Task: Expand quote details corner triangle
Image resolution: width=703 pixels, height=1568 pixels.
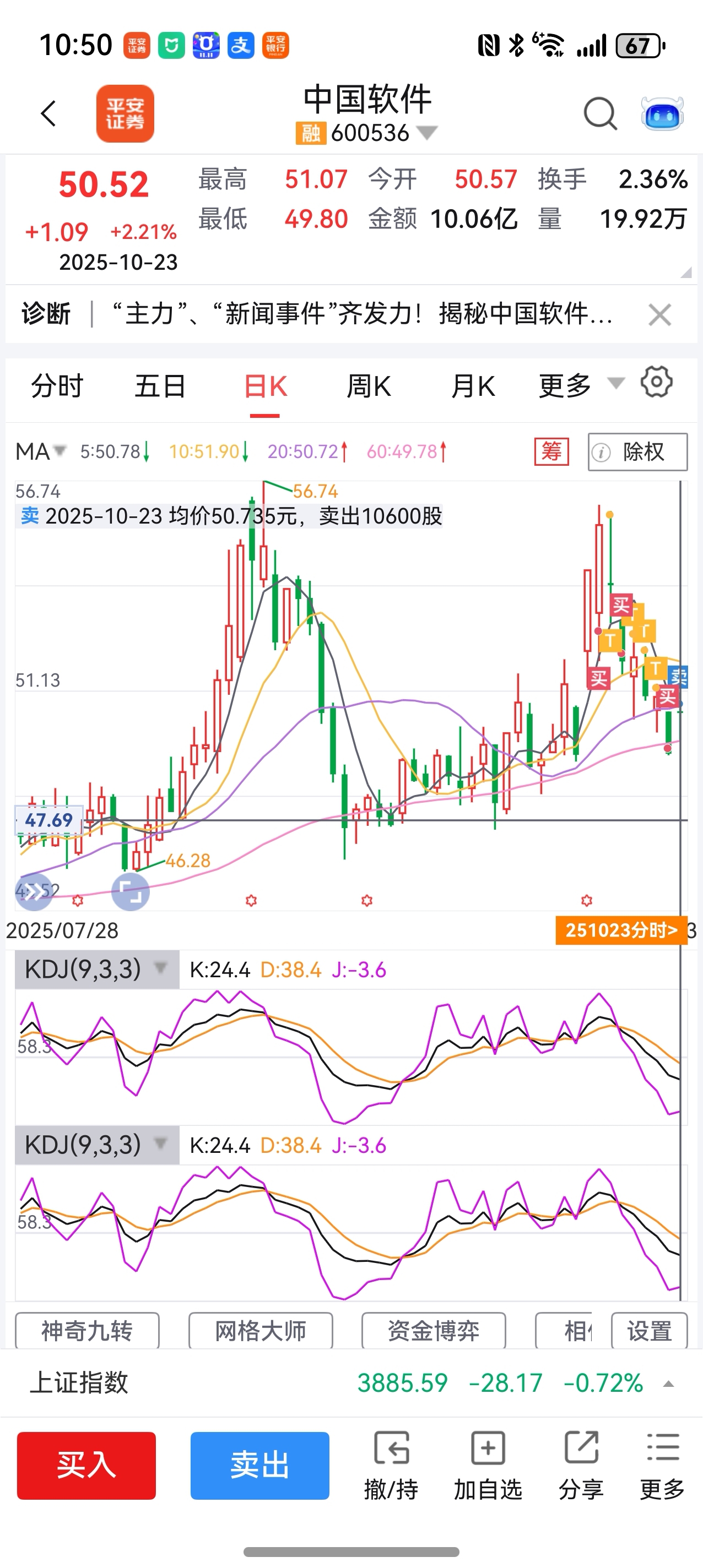Action: (686, 272)
